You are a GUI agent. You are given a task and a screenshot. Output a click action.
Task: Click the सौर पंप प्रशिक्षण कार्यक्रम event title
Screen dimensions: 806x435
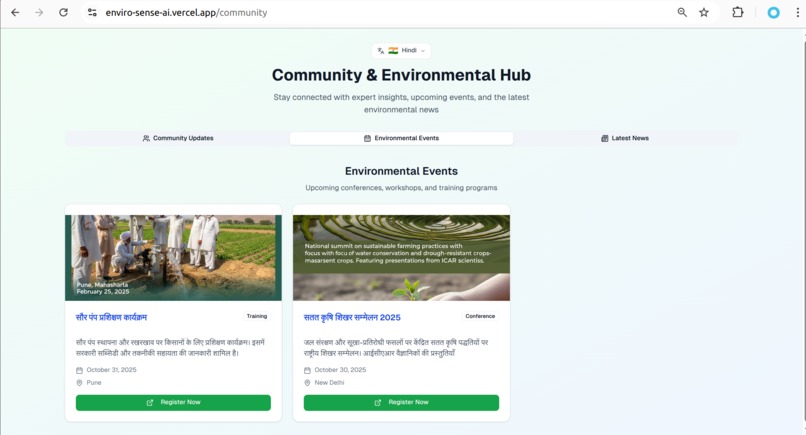[x=112, y=317]
